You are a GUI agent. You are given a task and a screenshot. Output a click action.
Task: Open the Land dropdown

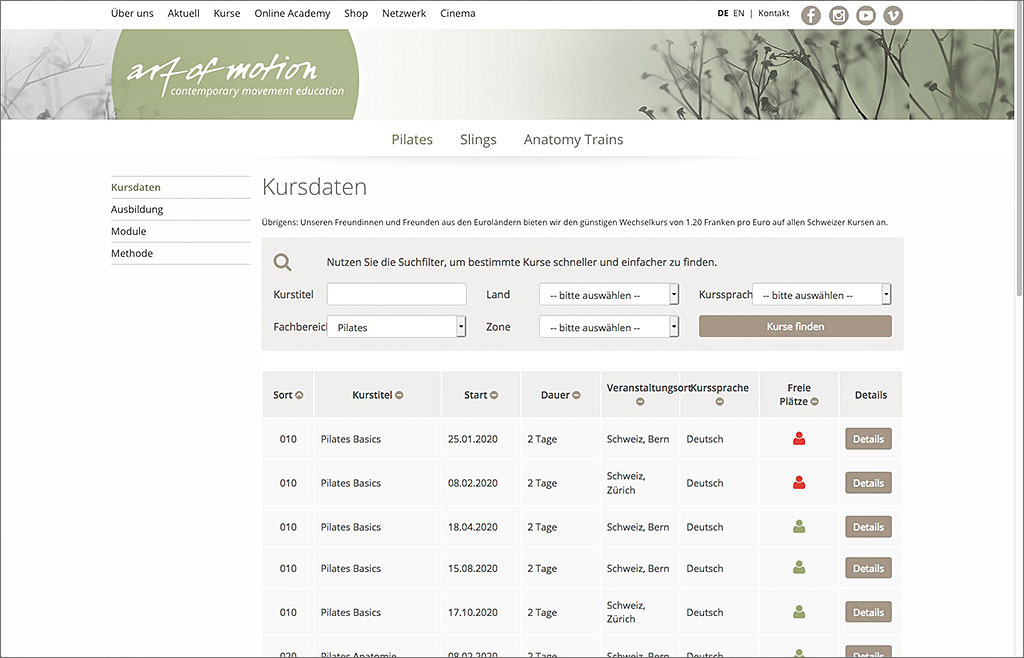[608, 295]
